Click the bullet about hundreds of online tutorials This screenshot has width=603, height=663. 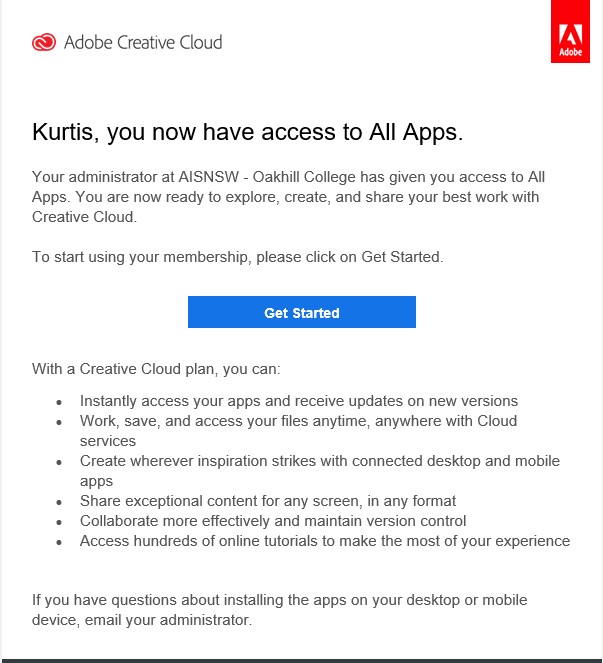325,541
